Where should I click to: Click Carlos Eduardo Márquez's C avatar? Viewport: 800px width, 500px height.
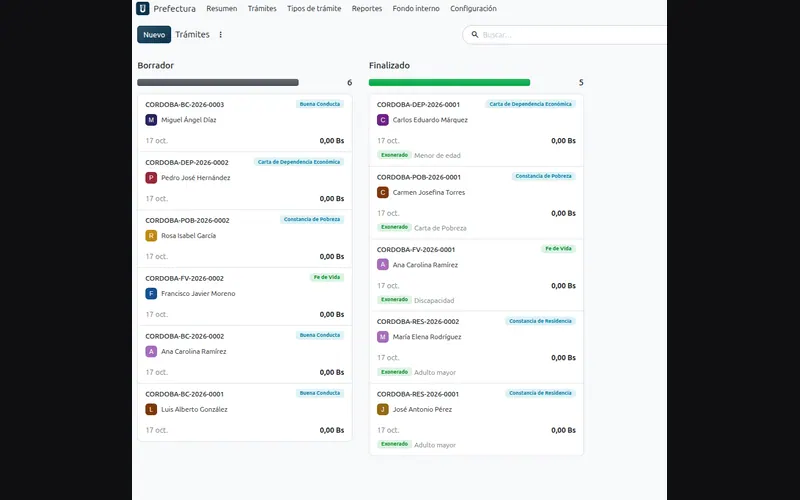pyautogui.click(x=383, y=120)
